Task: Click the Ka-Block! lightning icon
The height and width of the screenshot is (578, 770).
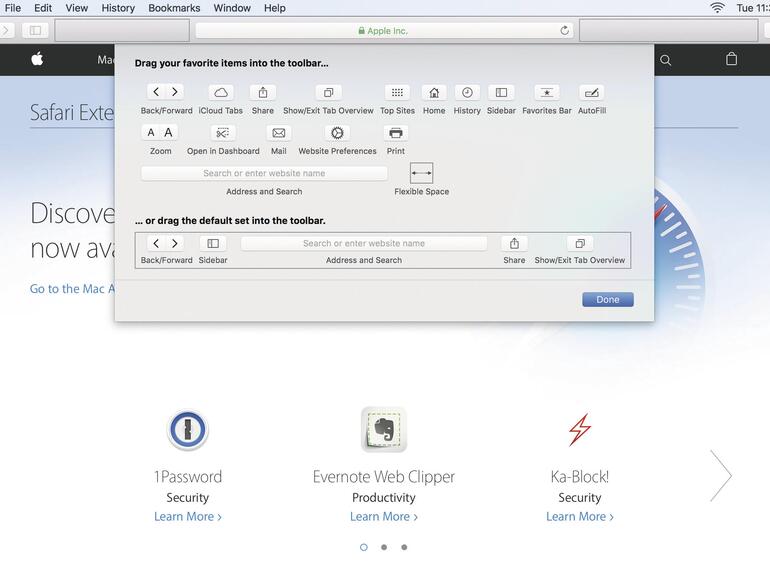Action: [x=580, y=430]
